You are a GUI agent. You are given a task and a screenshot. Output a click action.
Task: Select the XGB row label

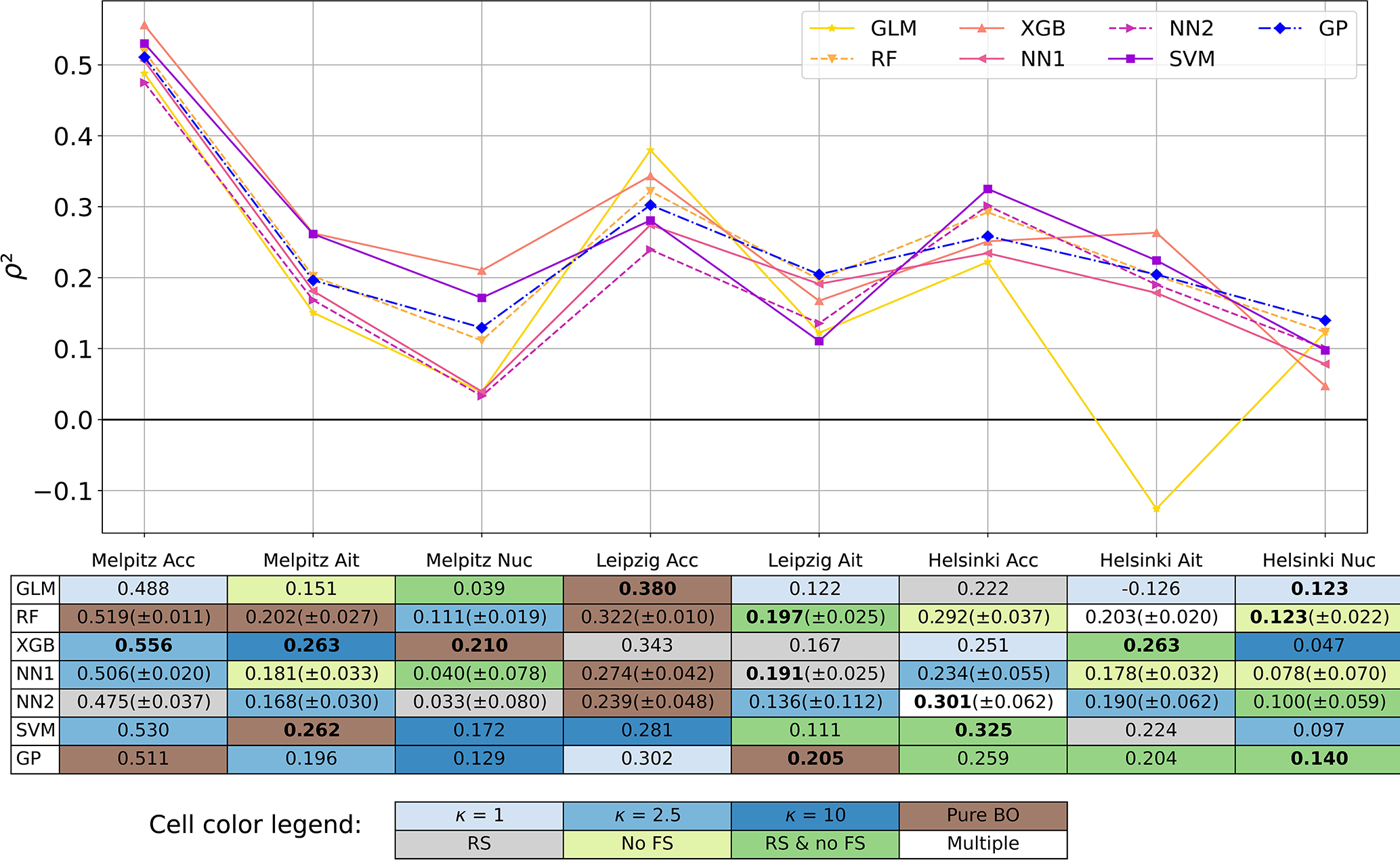point(35,645)
